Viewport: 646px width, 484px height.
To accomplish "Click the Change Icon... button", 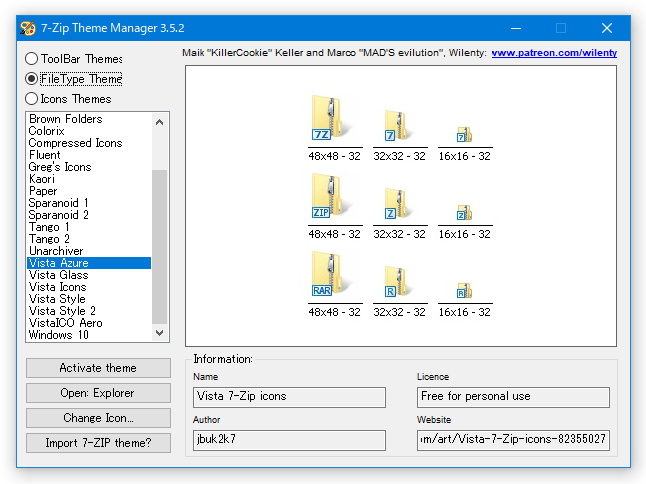I will [x=98, y=418].
